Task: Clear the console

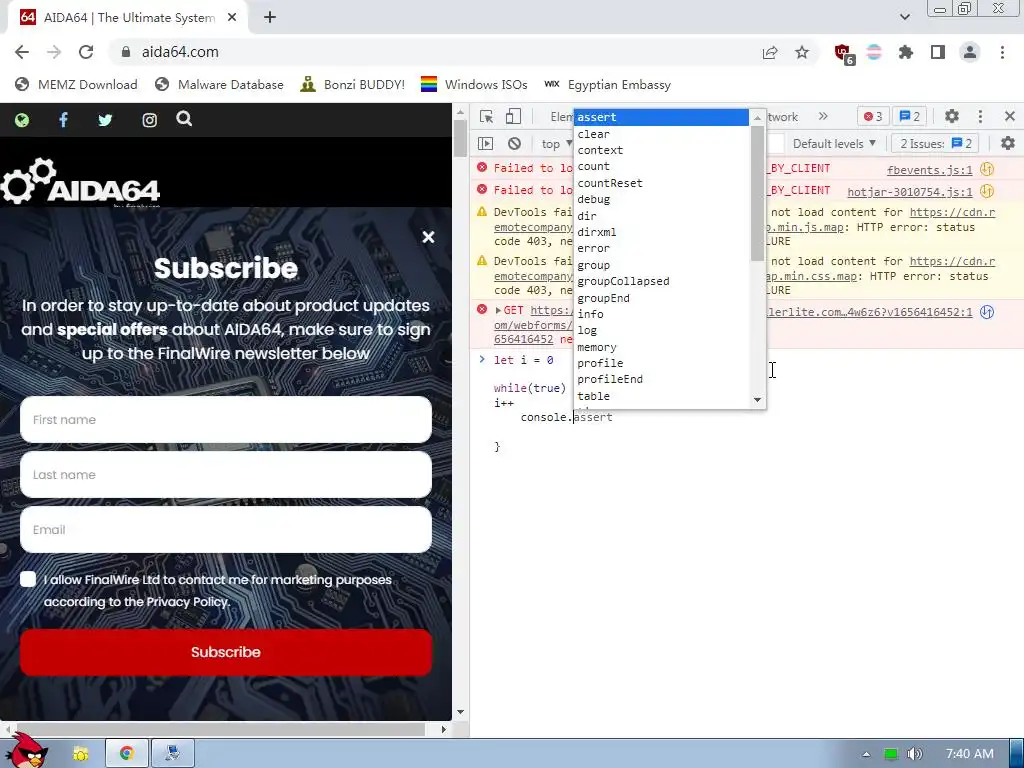Action: point(515,144)
